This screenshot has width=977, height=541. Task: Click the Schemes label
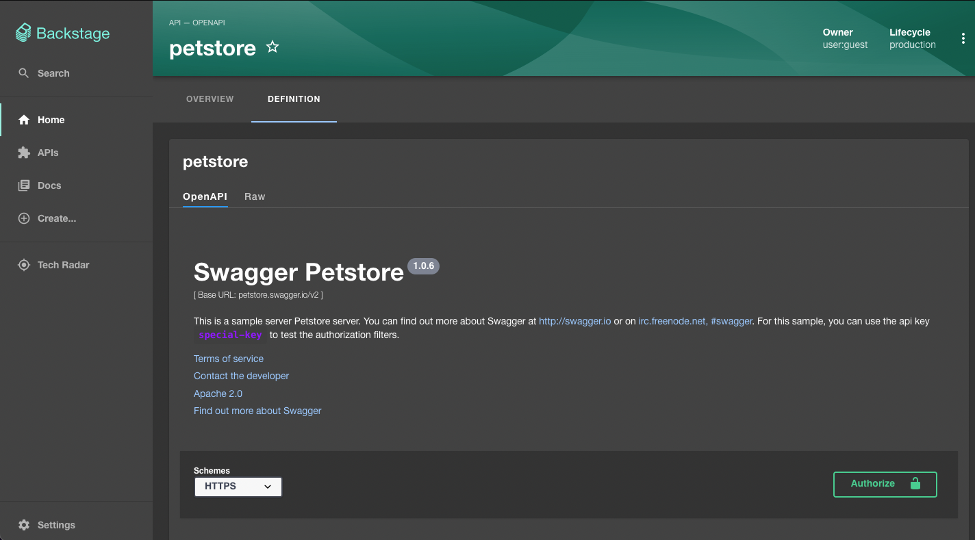coord(211,471)
